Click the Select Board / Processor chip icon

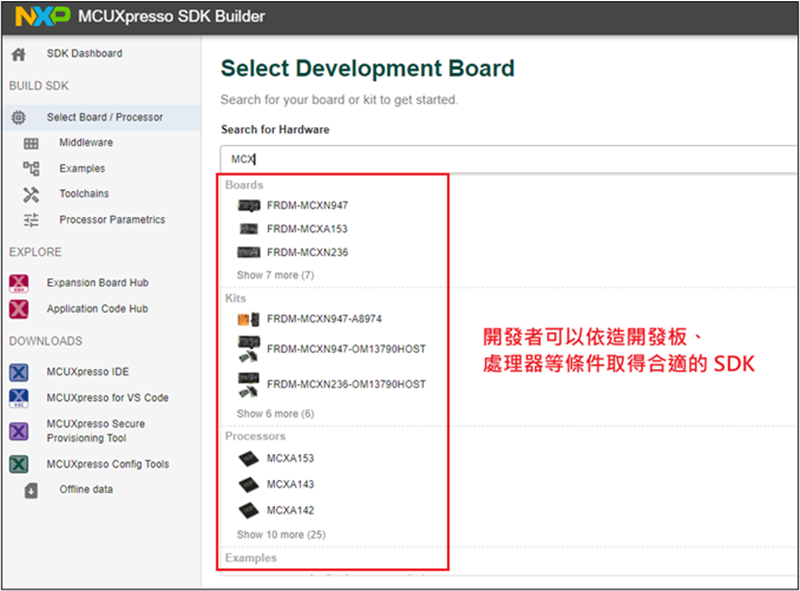pos(18,117)
